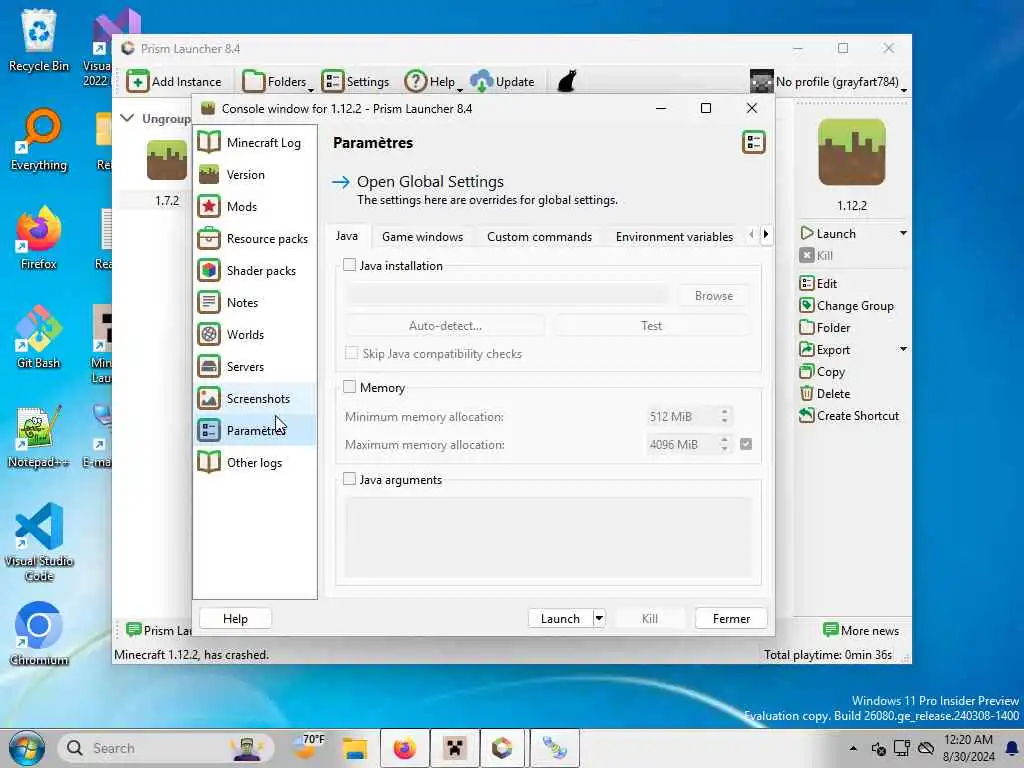Screen dimensions: 1024x768
Task: Click the Prism Launcher cat icon
Action: click(x=566, y=82)
